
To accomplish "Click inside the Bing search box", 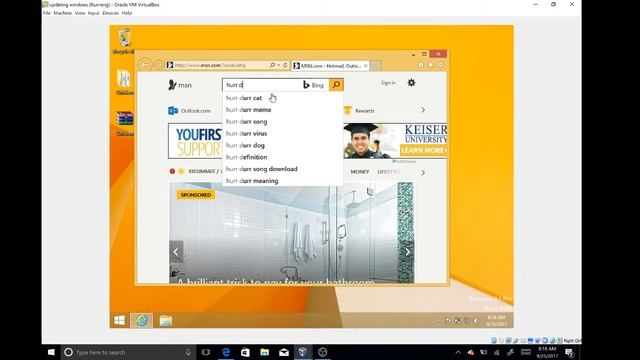I will click(x=263, y=85).
